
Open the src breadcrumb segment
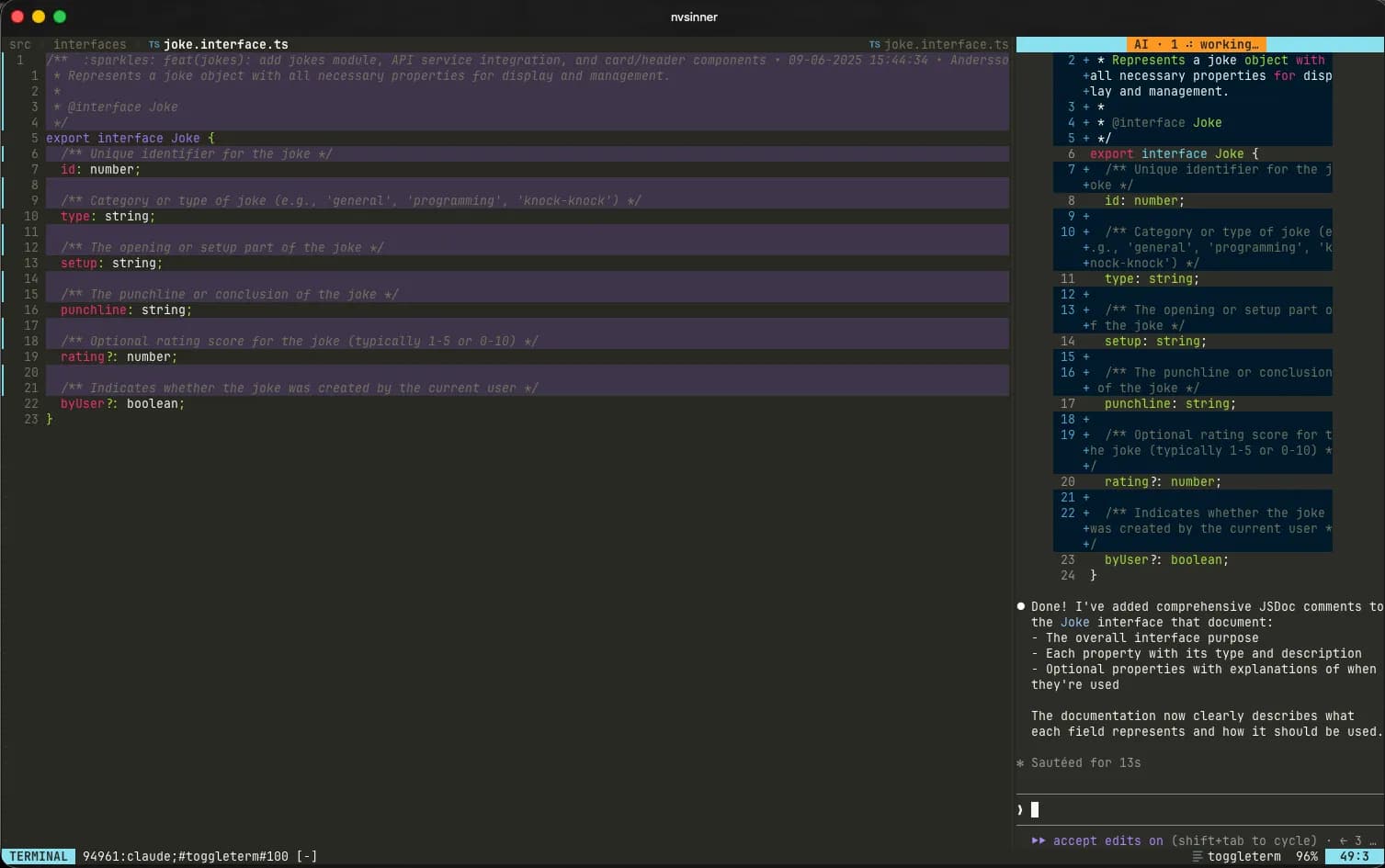[20, 44]
